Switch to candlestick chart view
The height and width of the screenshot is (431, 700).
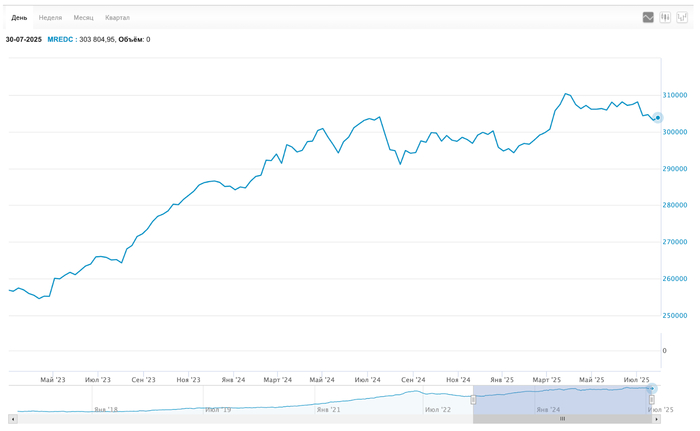pos(665,17)
